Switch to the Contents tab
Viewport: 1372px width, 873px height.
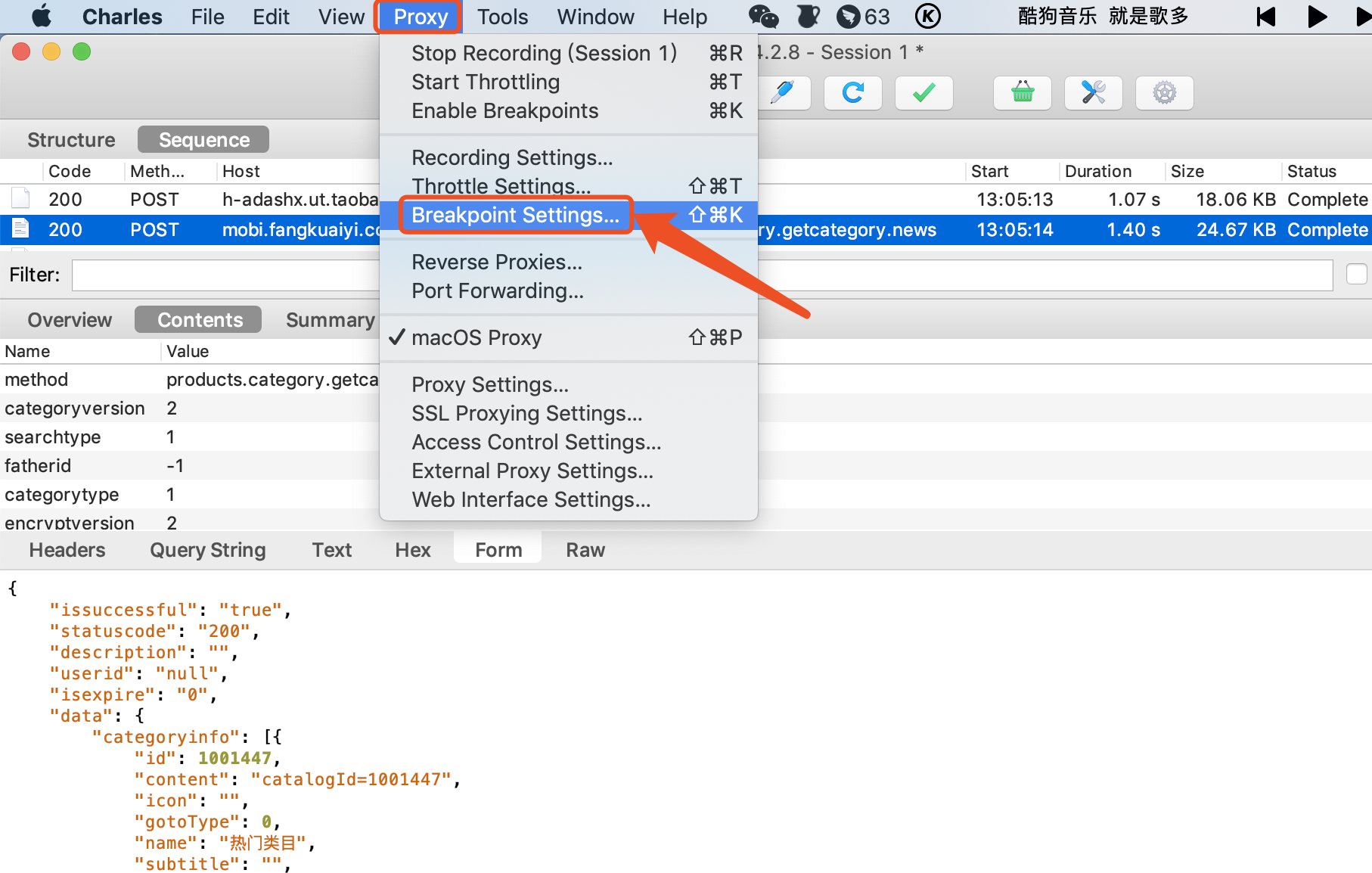pos(200,320)
